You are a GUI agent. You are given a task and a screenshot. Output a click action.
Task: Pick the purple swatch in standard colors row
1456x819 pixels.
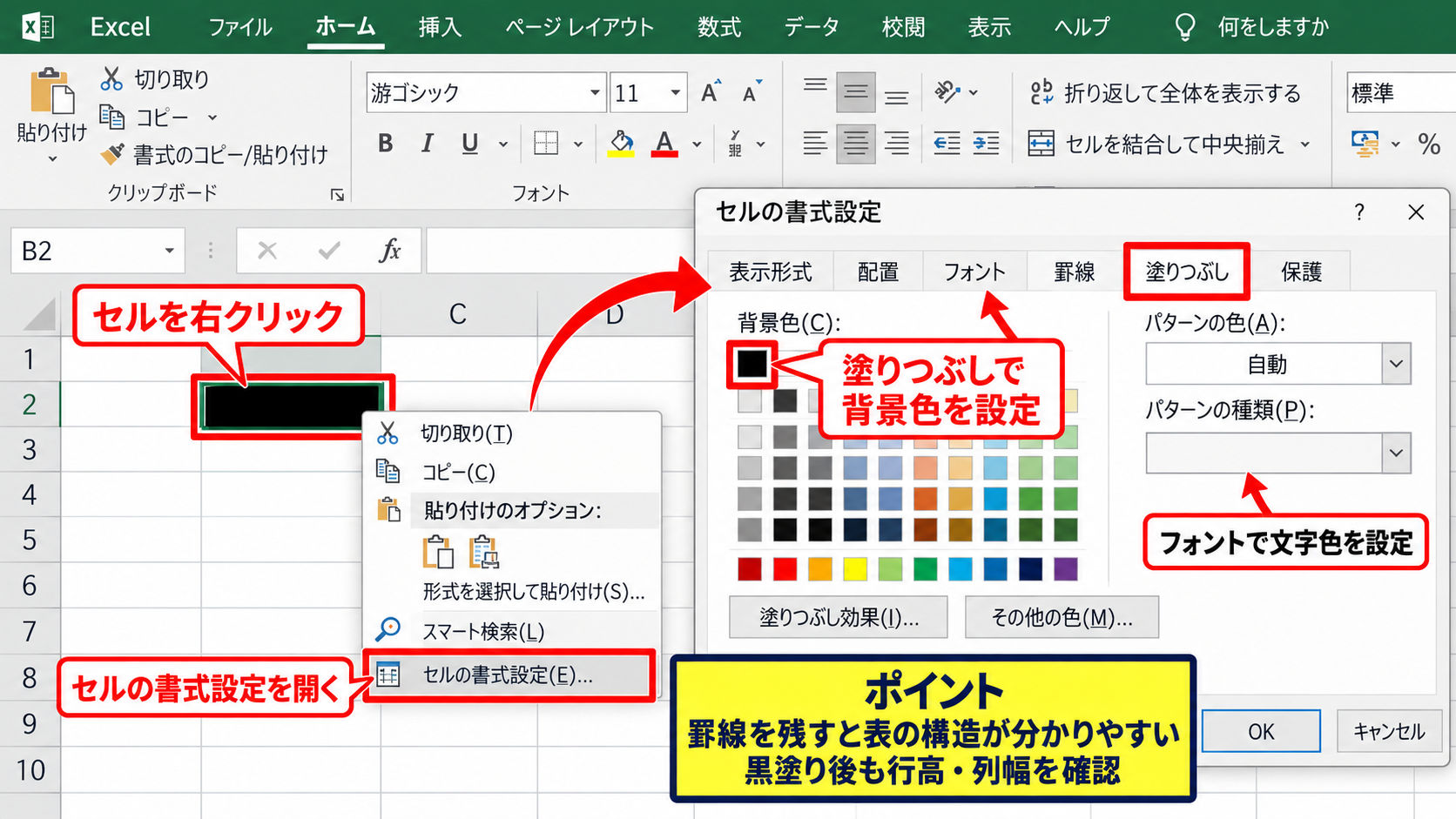coord(1065,569)
